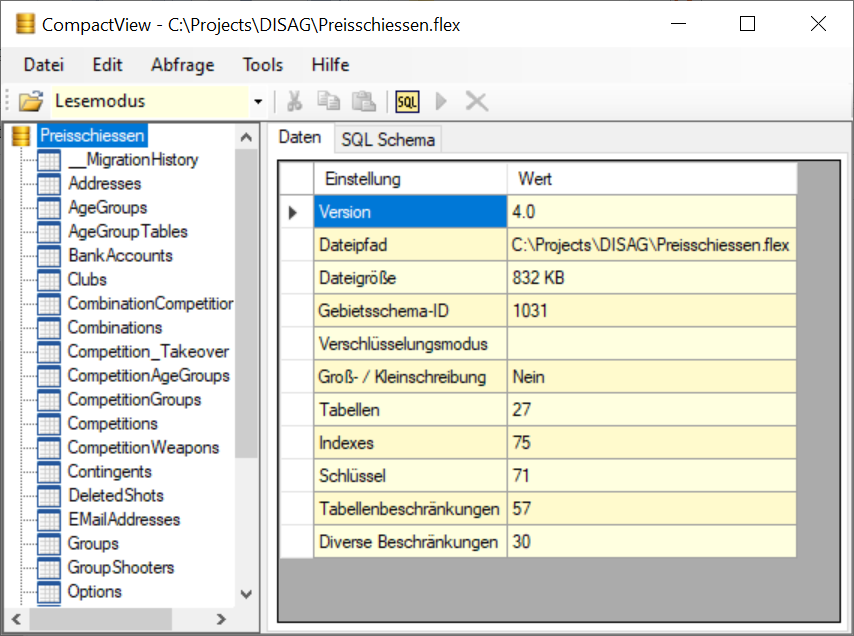This screenshot has height=636, width=854.
Task: Open the Datei menu
Action: (43, 65)
